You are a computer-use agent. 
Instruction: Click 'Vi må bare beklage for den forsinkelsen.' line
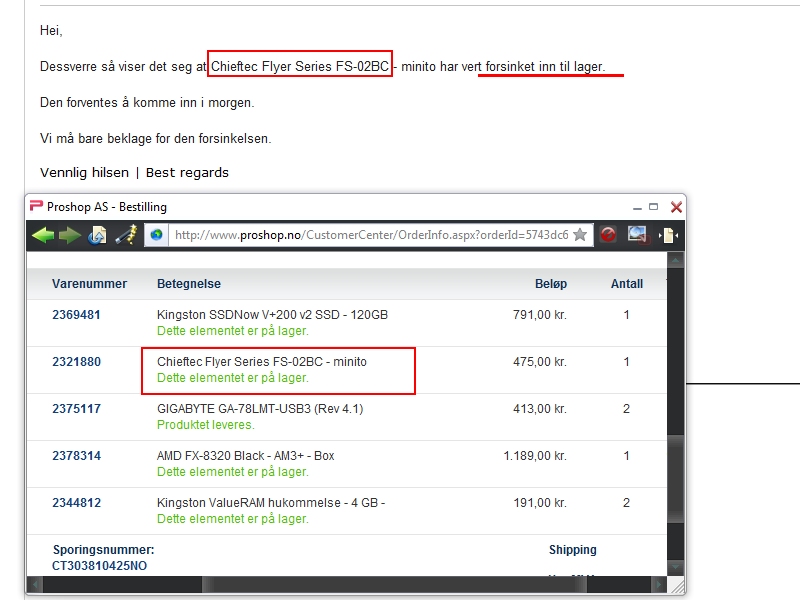pyautogui.click(x=156, y=138)
